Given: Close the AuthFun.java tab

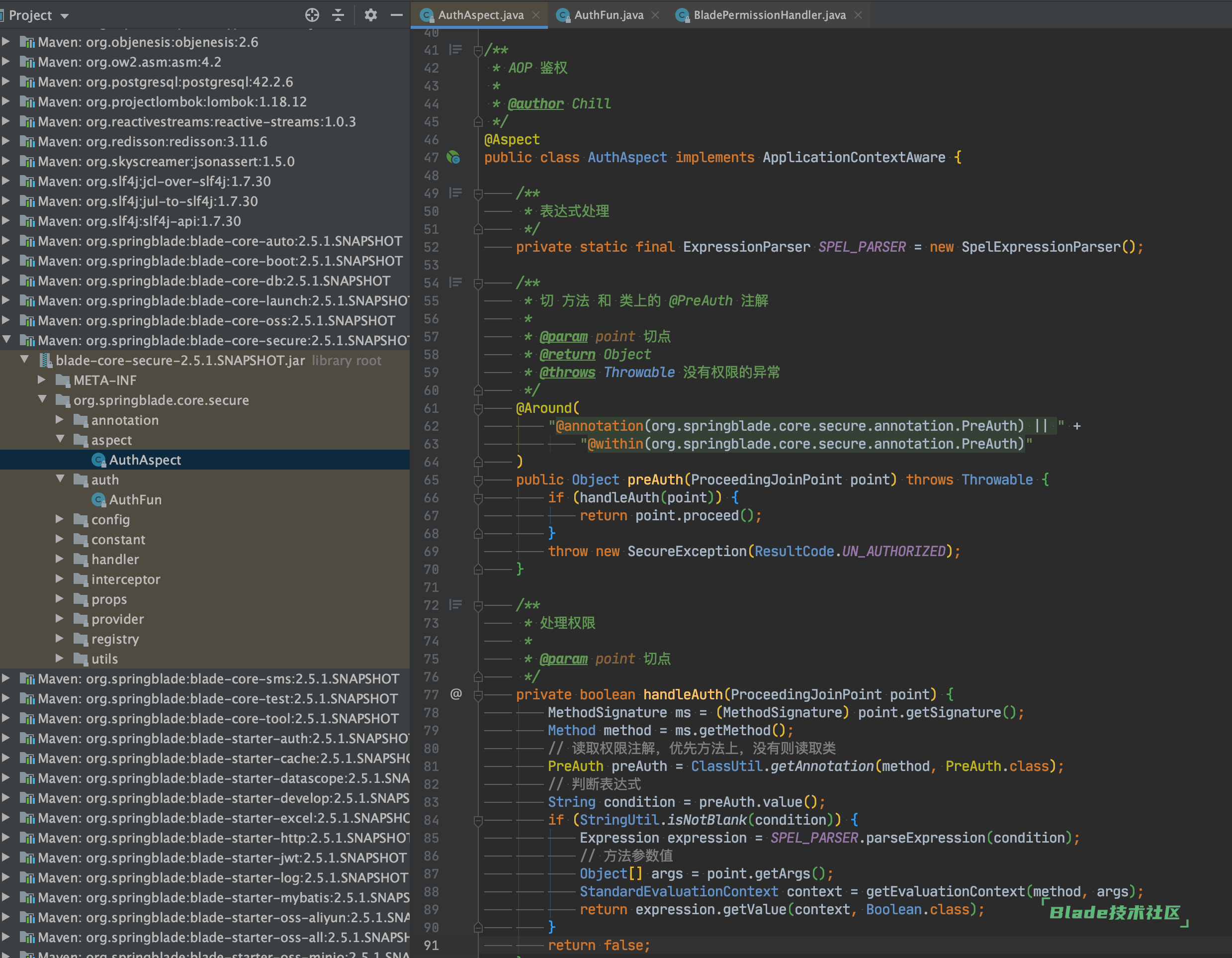Looking at the screenshot, I should (x=655, y=15).
